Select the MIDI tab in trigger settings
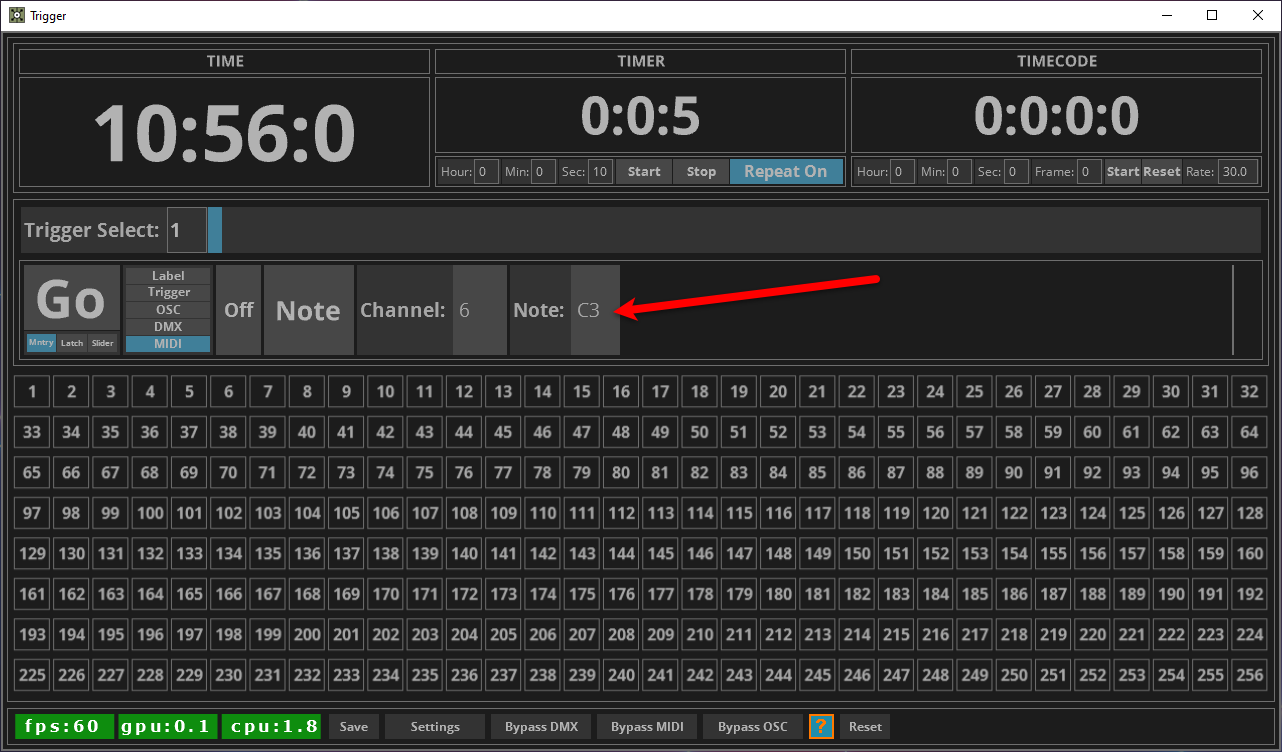The image size is (1282, 752). point(168,344)
